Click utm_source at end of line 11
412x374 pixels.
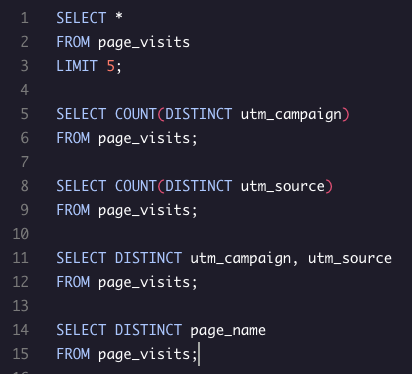coord(350,258)
